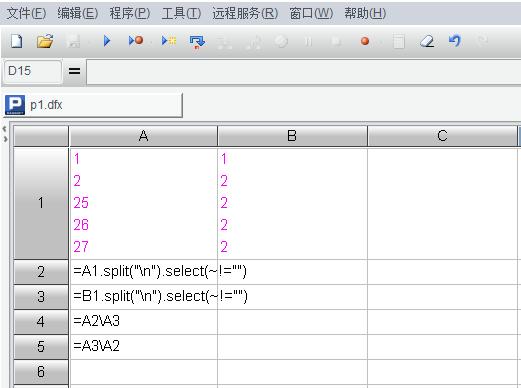Click the step-into blue arrow icon

pos(197,42)
